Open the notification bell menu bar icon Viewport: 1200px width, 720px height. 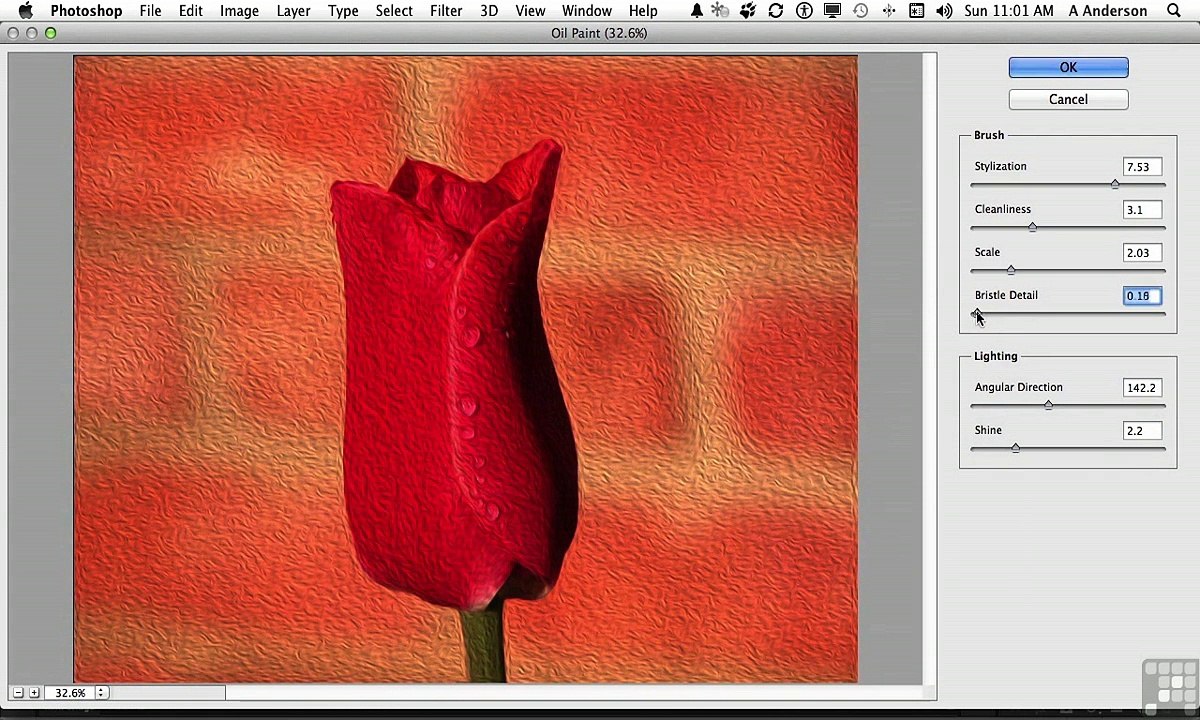pyautogui.click(x=696, y=11)
